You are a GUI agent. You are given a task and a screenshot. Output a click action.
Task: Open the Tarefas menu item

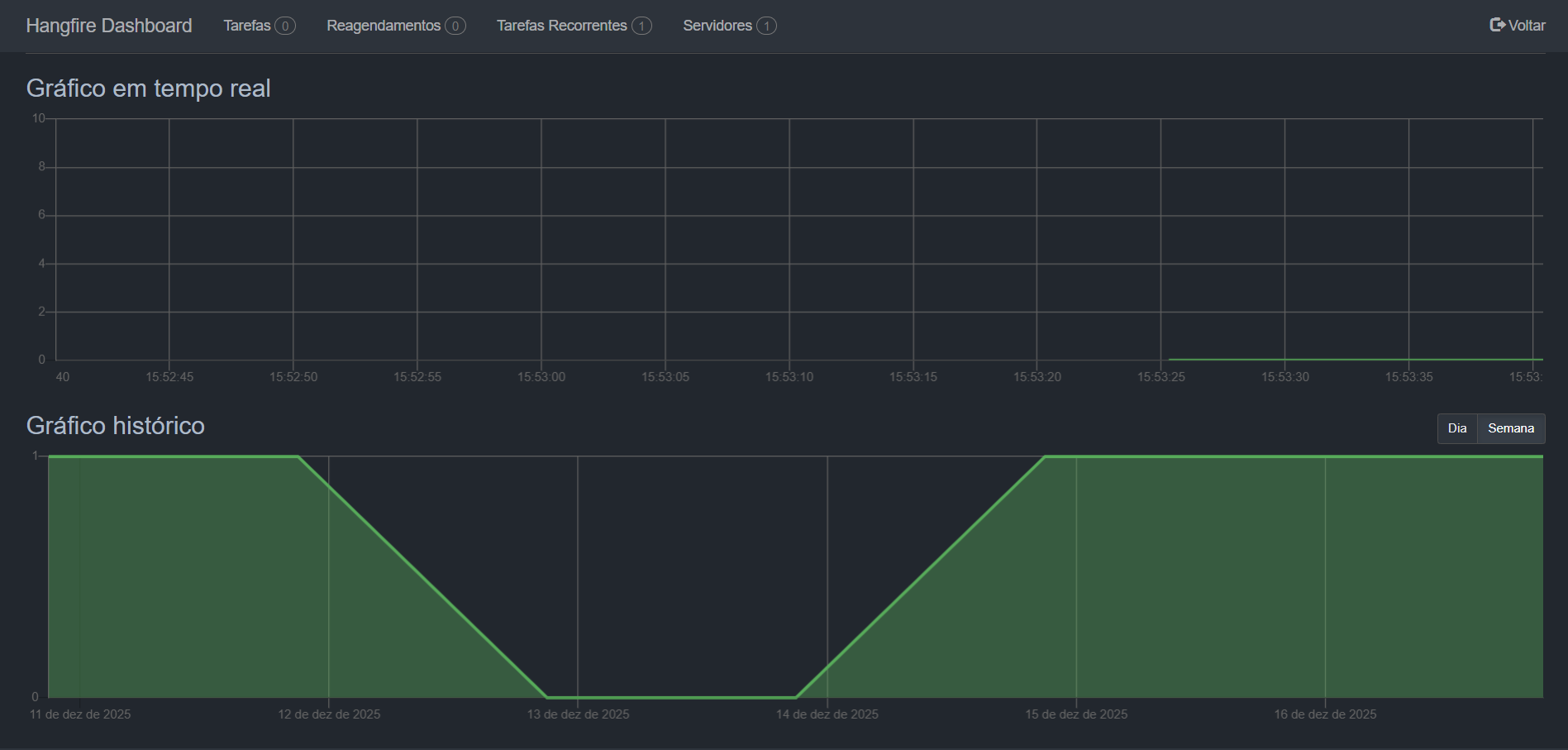(x=247, y=26)
